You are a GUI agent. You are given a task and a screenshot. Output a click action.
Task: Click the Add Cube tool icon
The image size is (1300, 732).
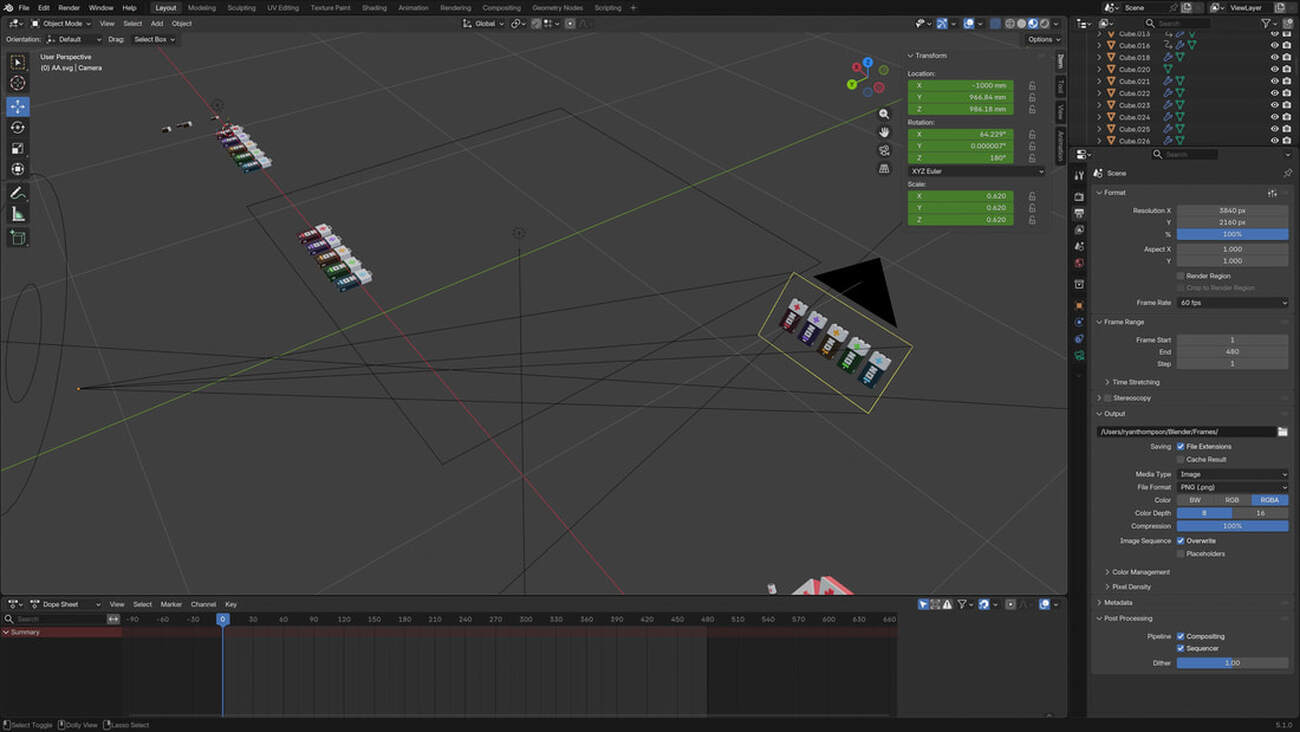(18, 237)
